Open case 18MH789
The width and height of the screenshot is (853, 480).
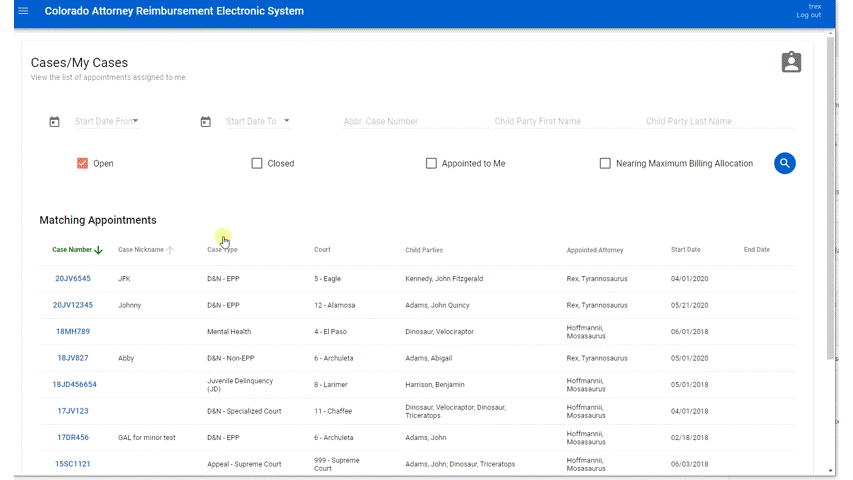coord(72,331)
